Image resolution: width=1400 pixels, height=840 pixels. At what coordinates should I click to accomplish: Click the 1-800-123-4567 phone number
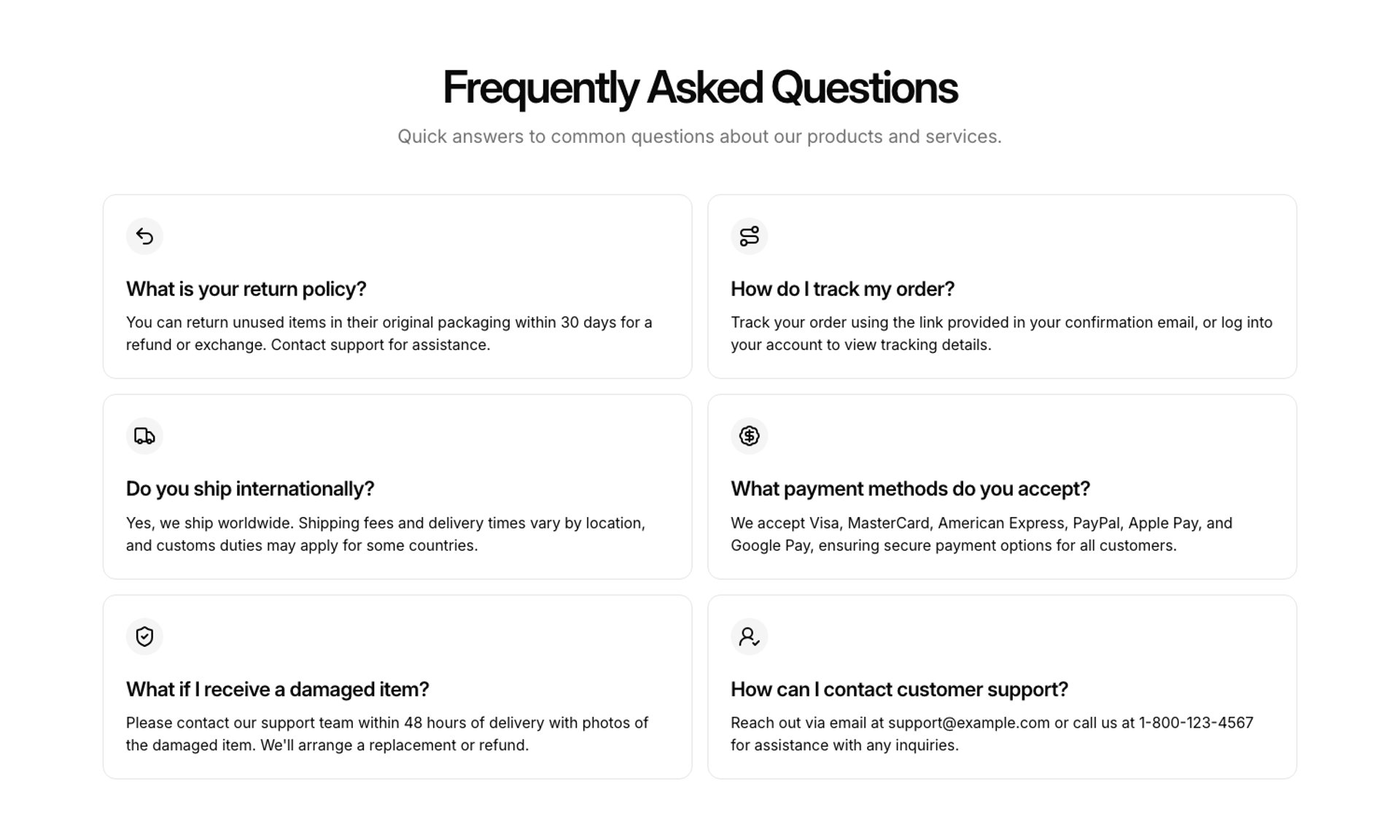click(1196, 723)
